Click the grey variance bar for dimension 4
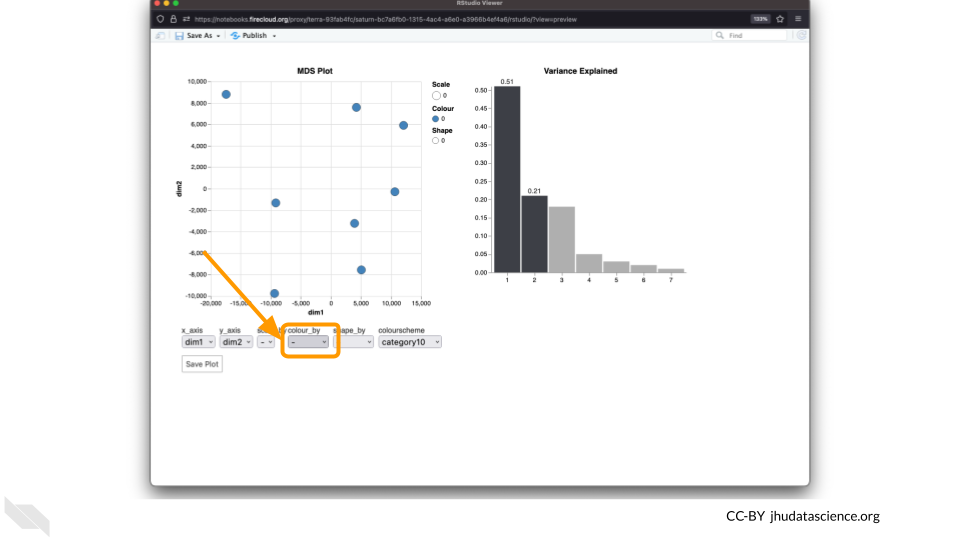The height and width of the screenshot is (540, 960). coord(589,263)
